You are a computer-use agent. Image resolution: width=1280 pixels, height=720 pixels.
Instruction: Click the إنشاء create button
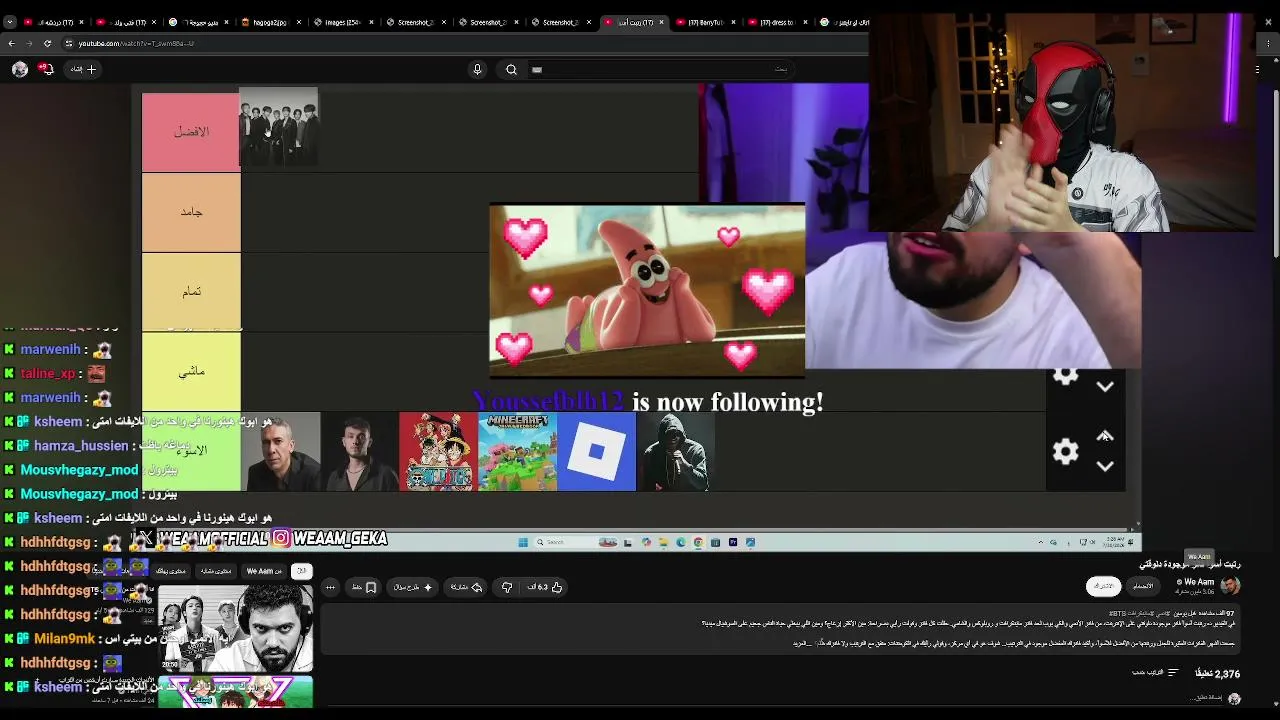click(83, 69)
